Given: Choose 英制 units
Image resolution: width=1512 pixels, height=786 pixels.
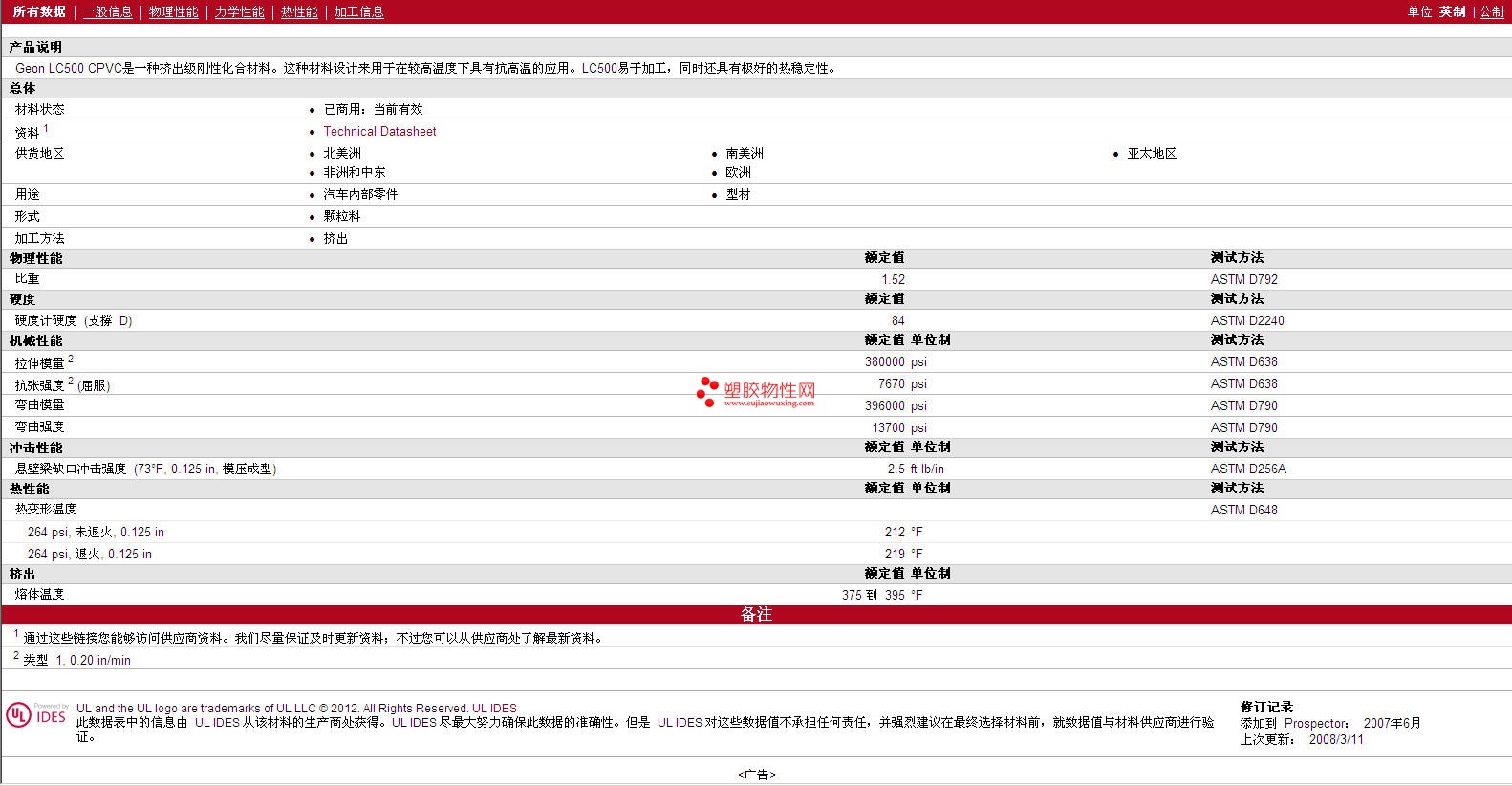Looking at the screenshot, I should [1453, 11].
